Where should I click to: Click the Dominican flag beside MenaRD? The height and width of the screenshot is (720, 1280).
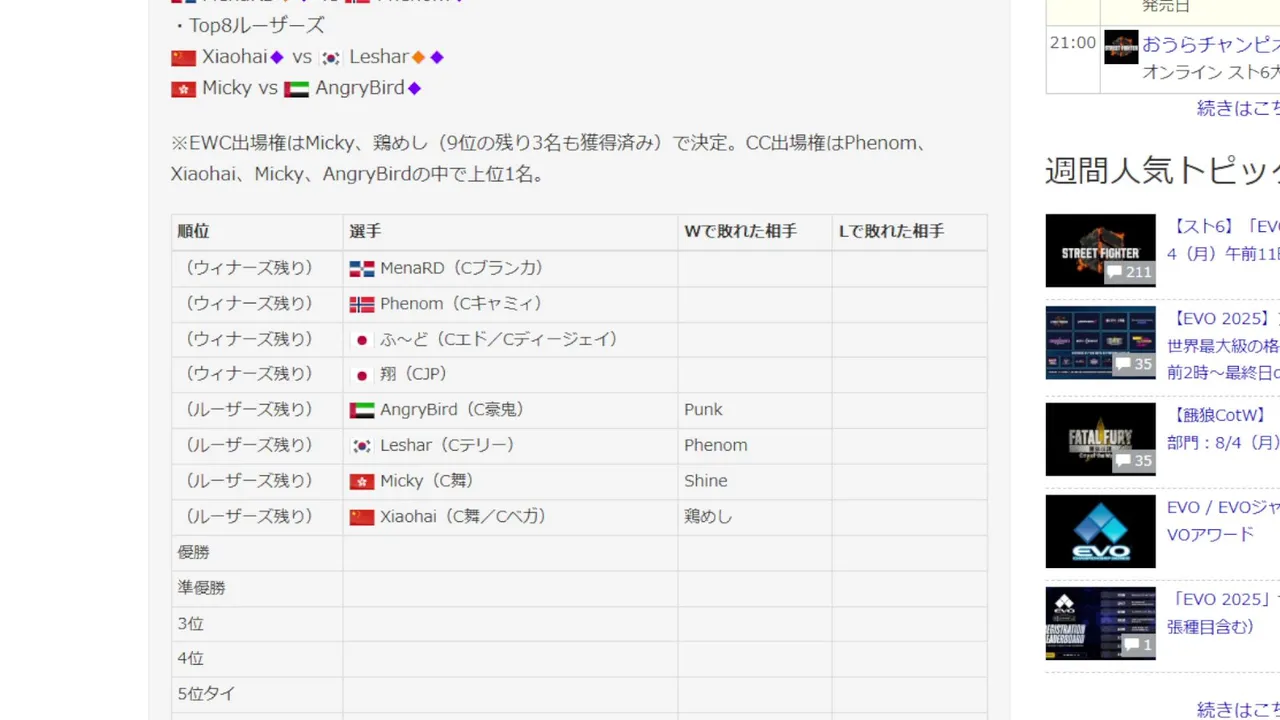pos(362,269)
